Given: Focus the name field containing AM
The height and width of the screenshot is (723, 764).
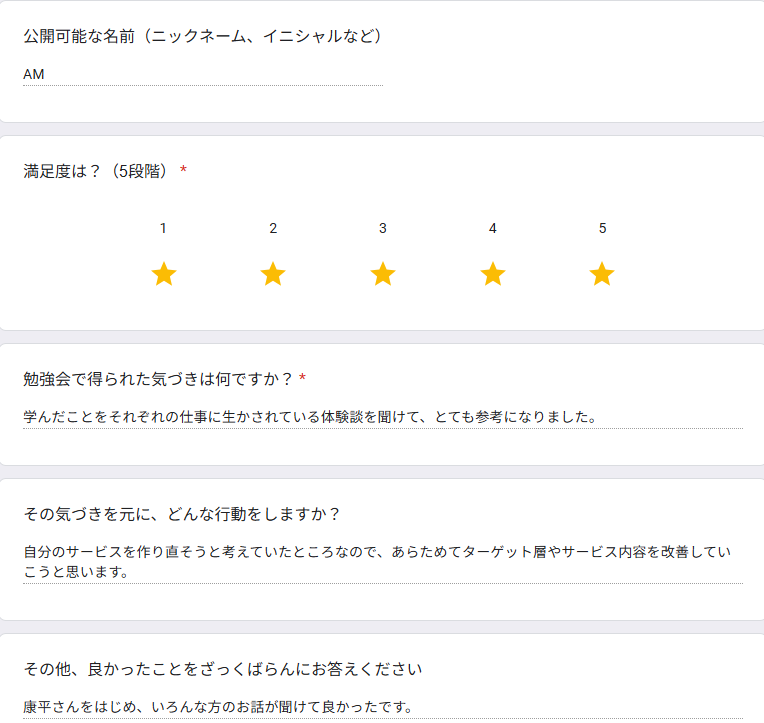Looking at the screenshot, I should pos(202,74).
